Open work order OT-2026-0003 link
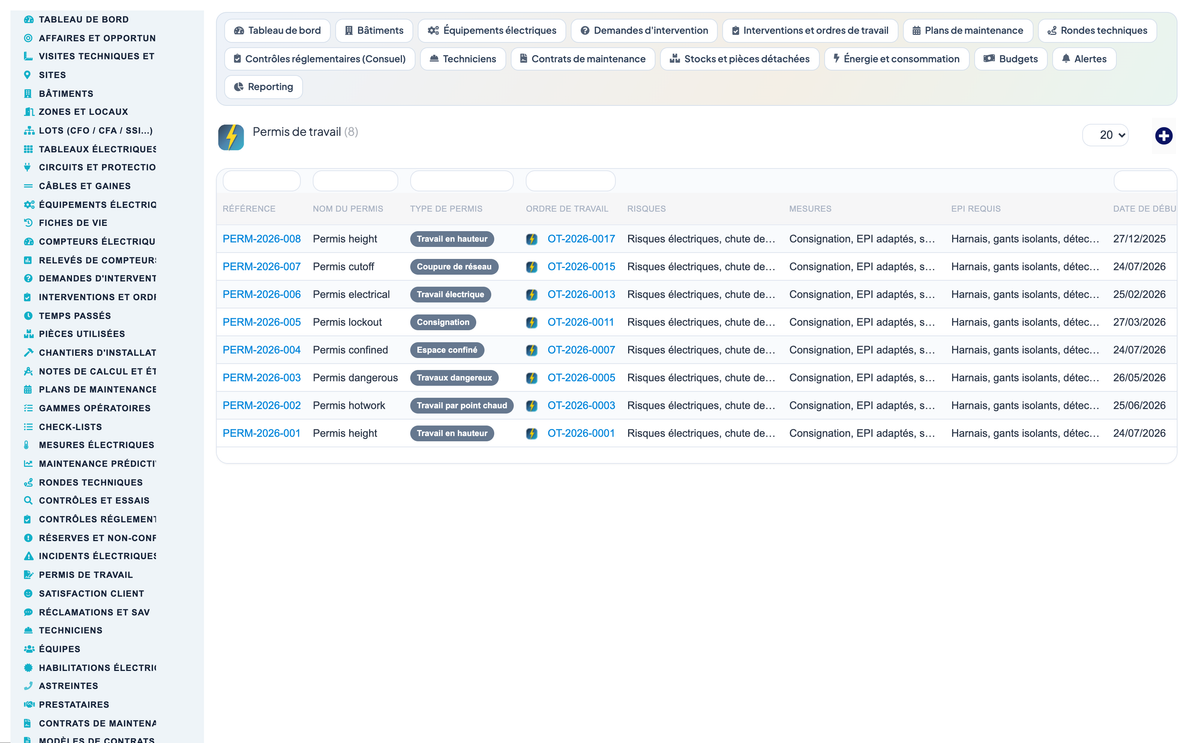The height and width of the screenshot is (743, 1200). tap(581, 406)
